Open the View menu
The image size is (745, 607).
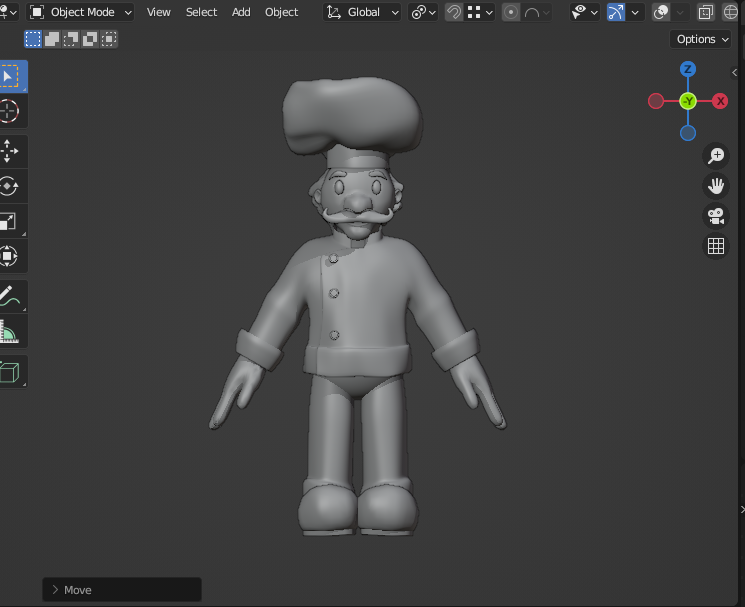click(158, 12)
